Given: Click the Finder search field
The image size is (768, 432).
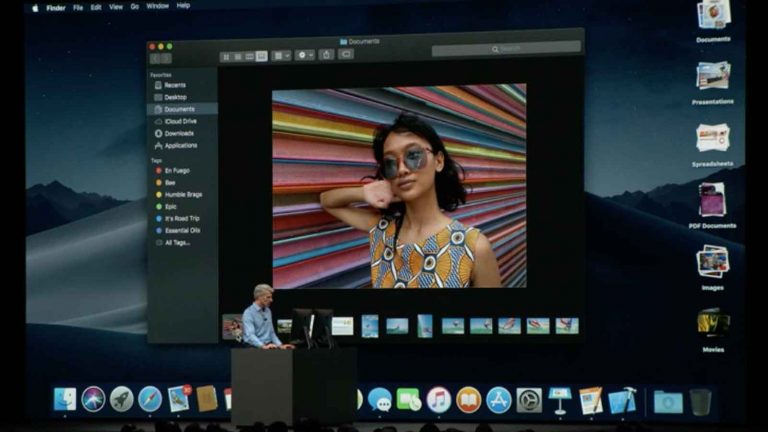Looking at the screenshot, I should tap(506, 48).
